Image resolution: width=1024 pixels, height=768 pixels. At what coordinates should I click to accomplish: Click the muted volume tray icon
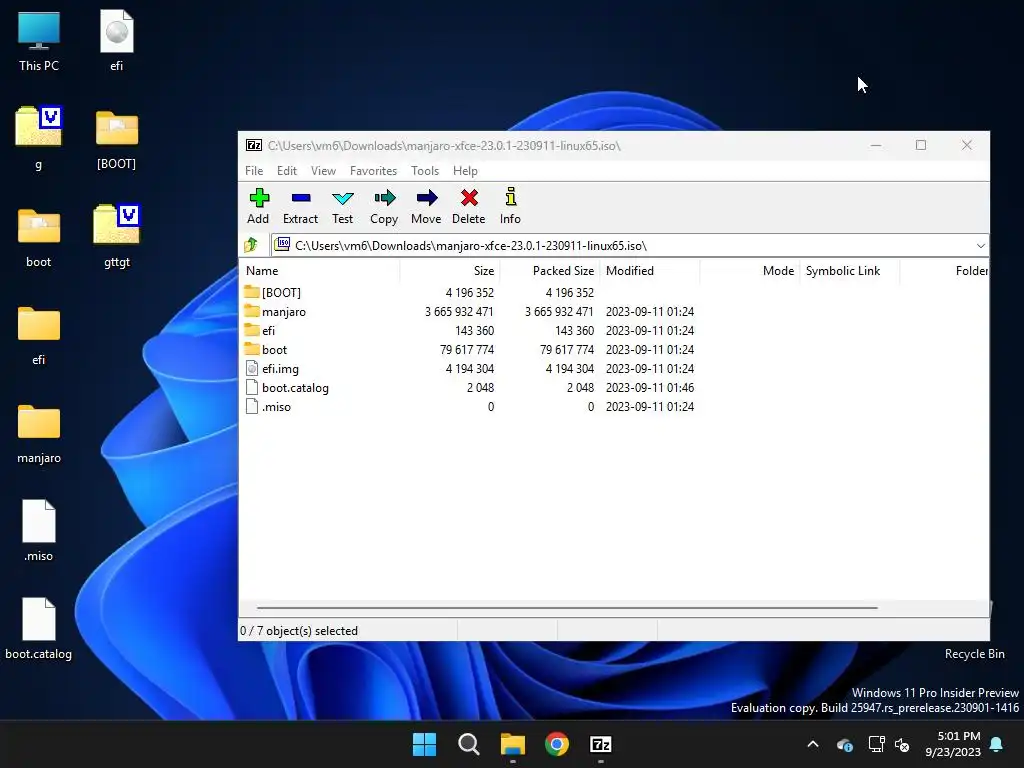tap(902, 744)
